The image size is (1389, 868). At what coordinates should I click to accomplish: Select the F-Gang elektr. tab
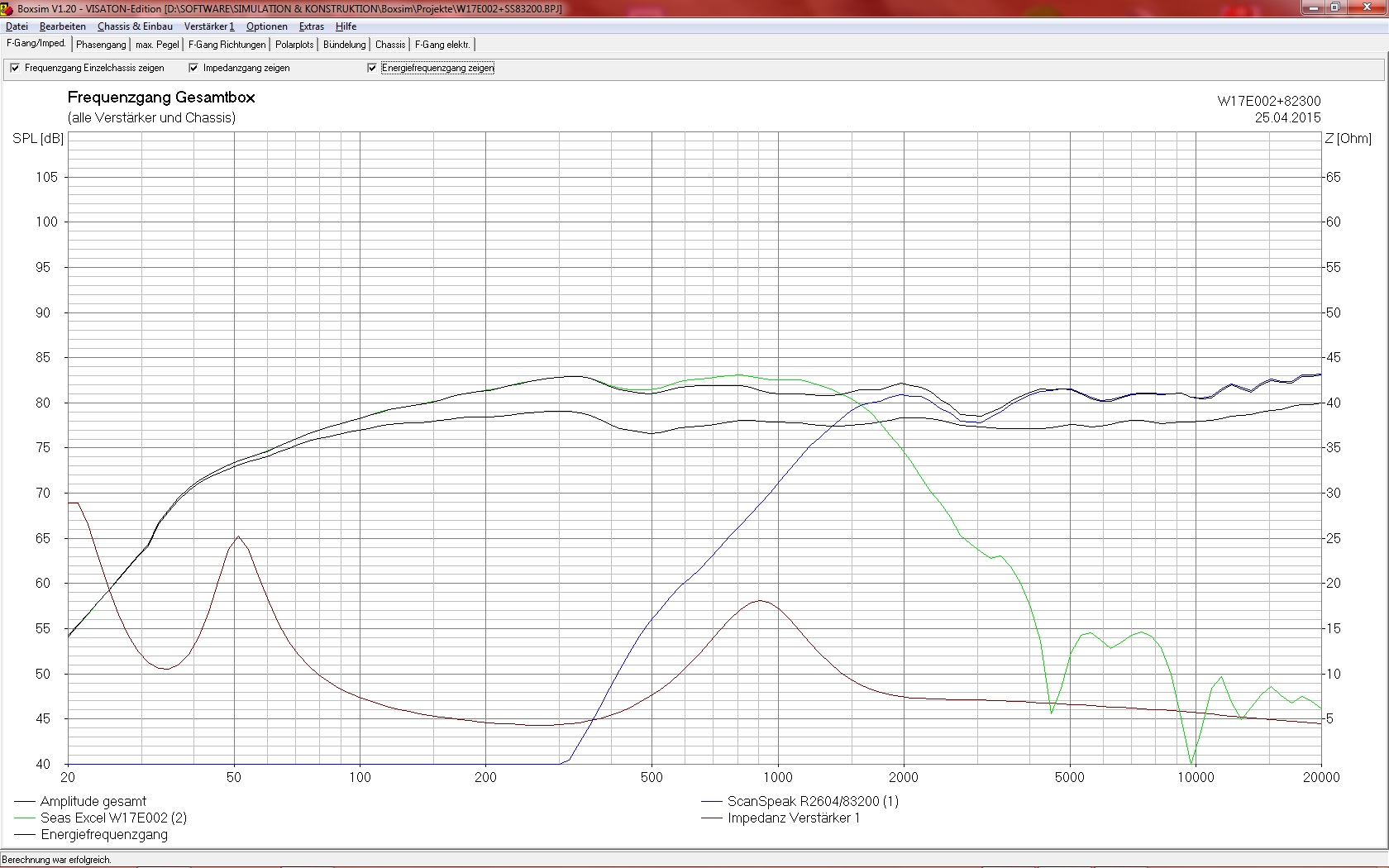[x=442, y=45]
